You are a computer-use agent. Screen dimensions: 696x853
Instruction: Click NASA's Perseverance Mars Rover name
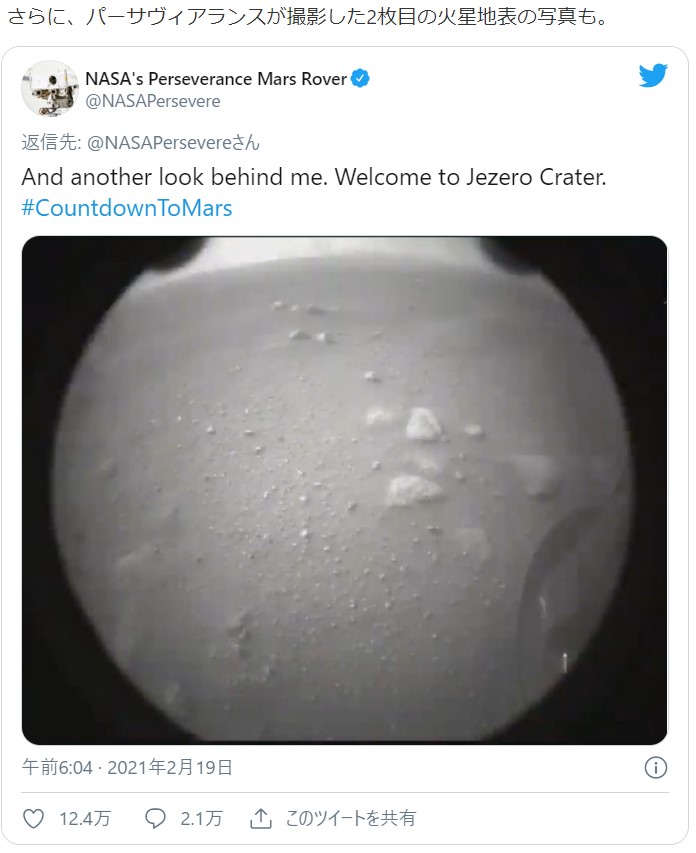216,79
